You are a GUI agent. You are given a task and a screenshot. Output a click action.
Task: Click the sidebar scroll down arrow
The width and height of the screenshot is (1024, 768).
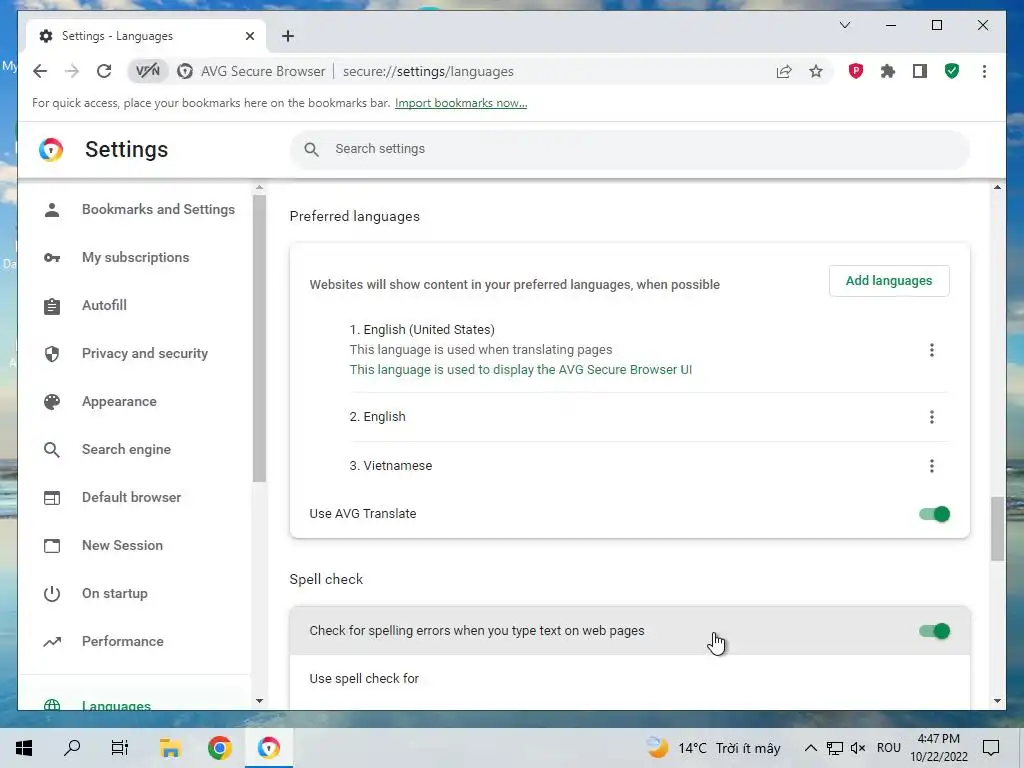pos(259,701)
